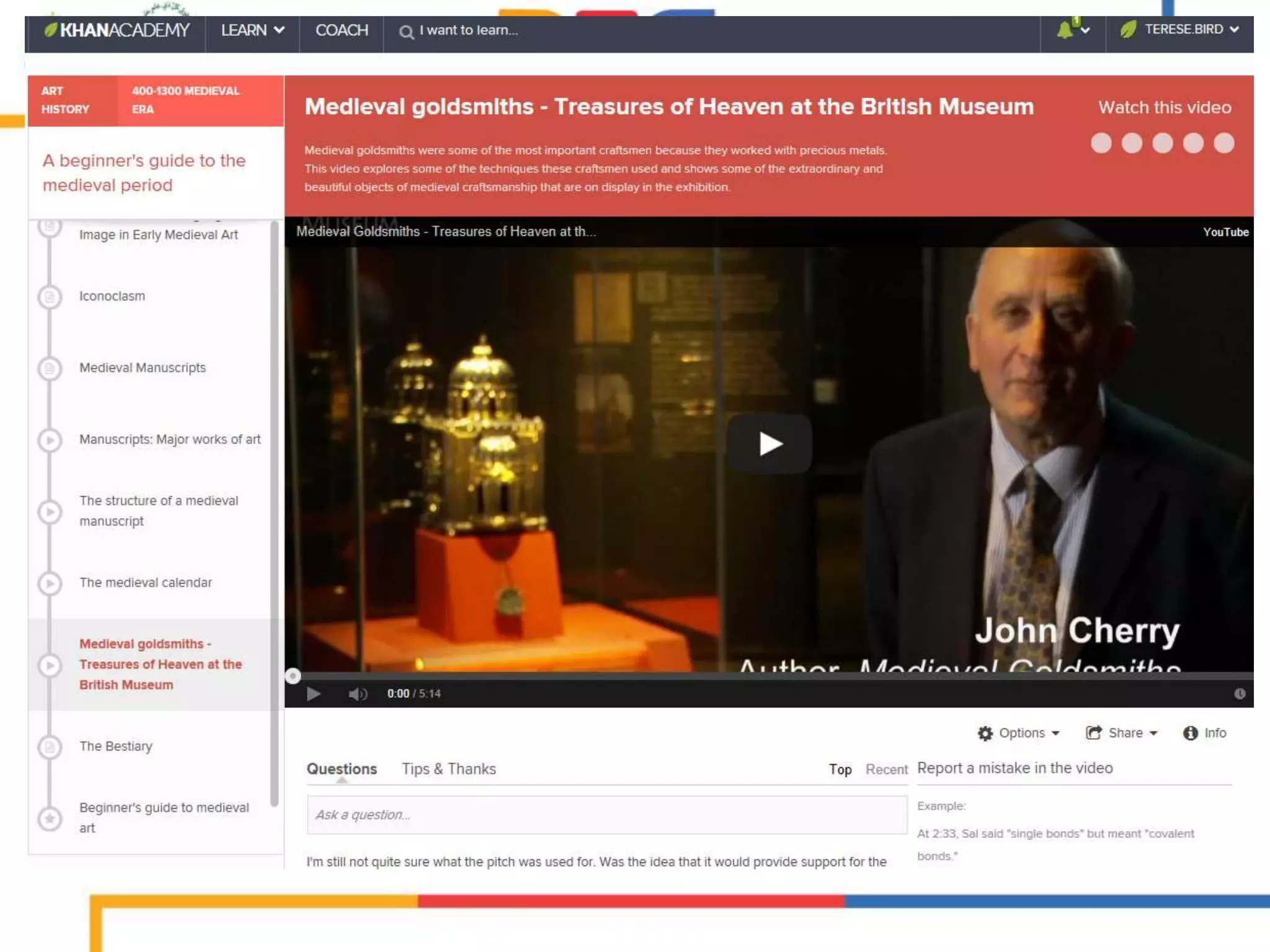Image resolution: width=1270 pixels, height=952 pixels.
Task: Click the Watch later clock icon
Action: point(1239,694)
